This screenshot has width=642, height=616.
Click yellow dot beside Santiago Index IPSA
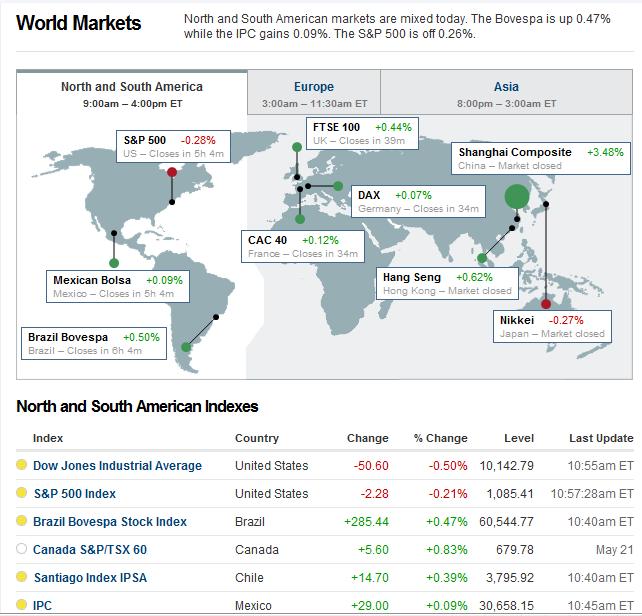coord(21,577)
